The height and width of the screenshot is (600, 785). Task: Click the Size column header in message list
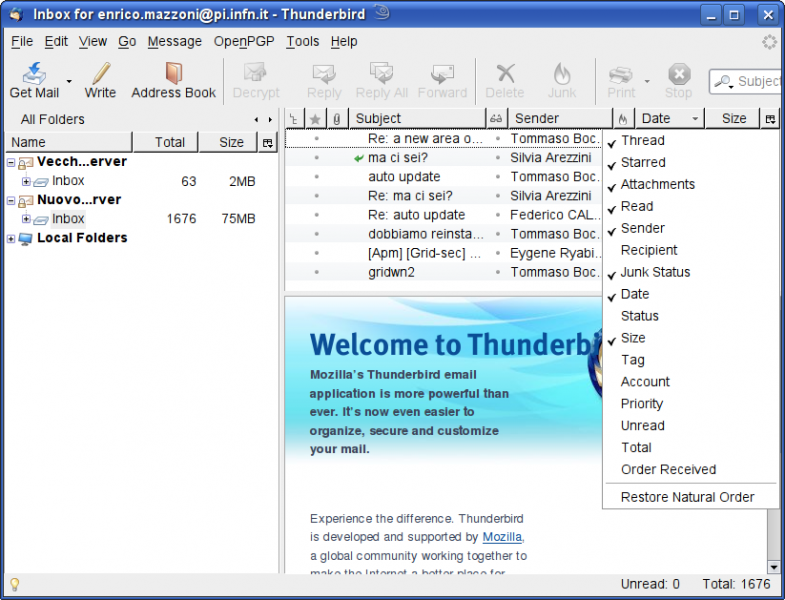click(732, 119)
